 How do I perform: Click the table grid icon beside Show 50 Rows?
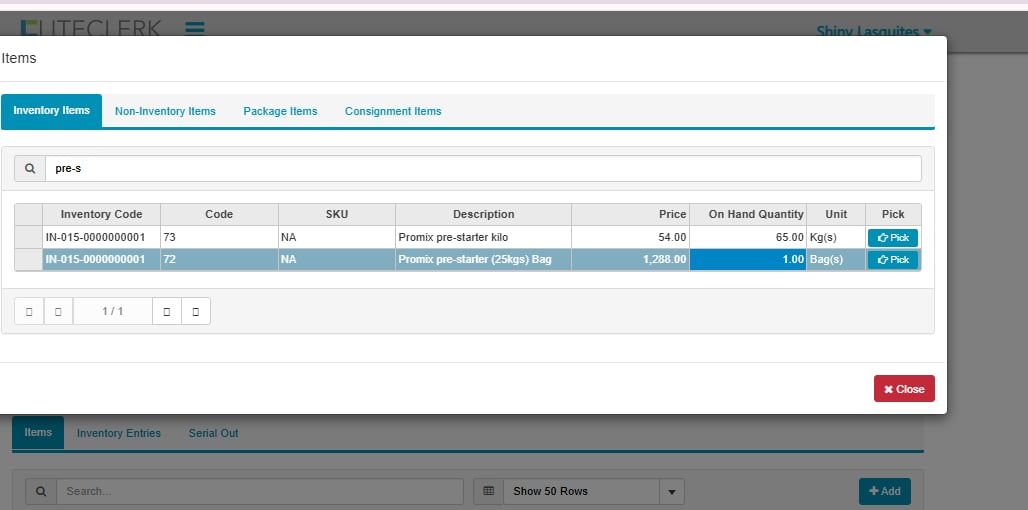[x=488, y=491]
